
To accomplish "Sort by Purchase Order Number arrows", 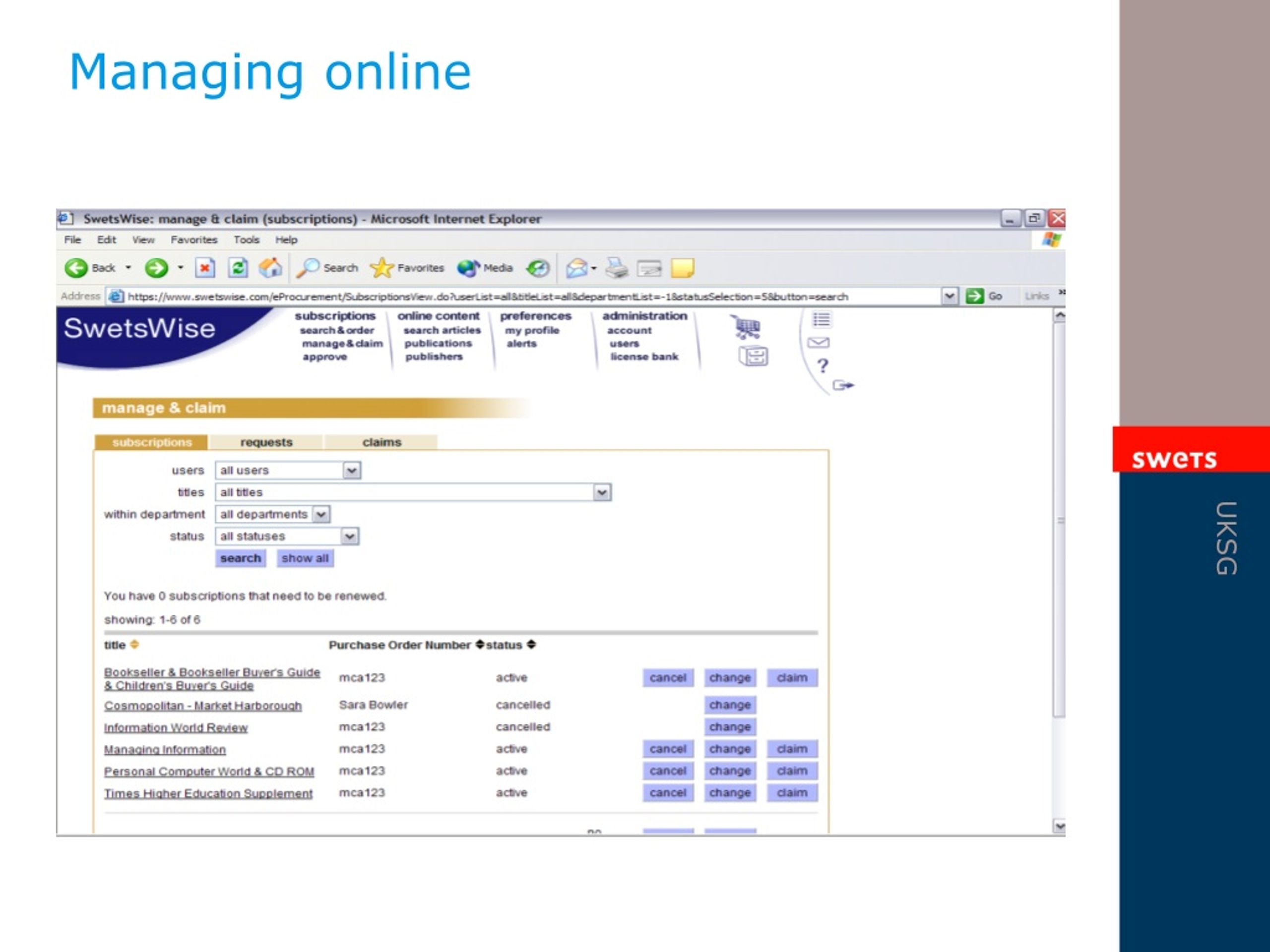I will point(479,645).
